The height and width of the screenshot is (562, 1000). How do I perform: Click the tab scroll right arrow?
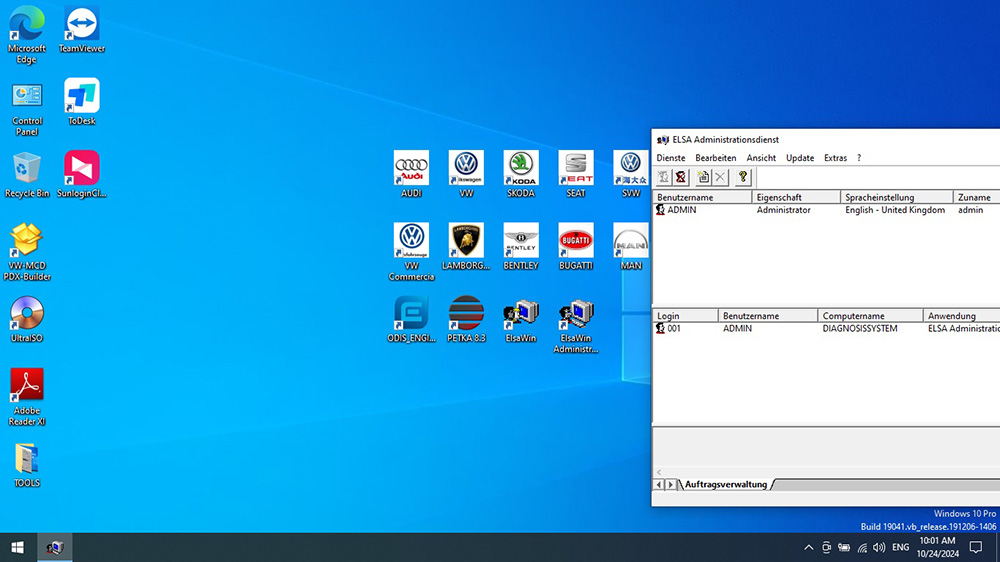click(670, 485)
